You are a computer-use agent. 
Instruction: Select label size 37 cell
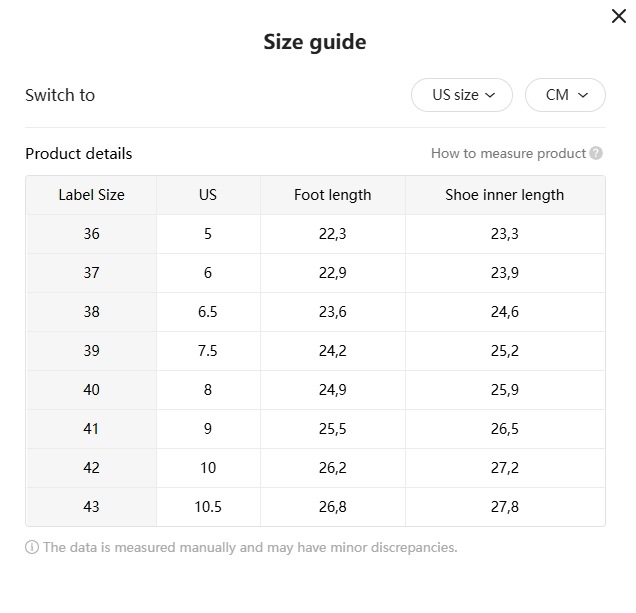[91, 273]
